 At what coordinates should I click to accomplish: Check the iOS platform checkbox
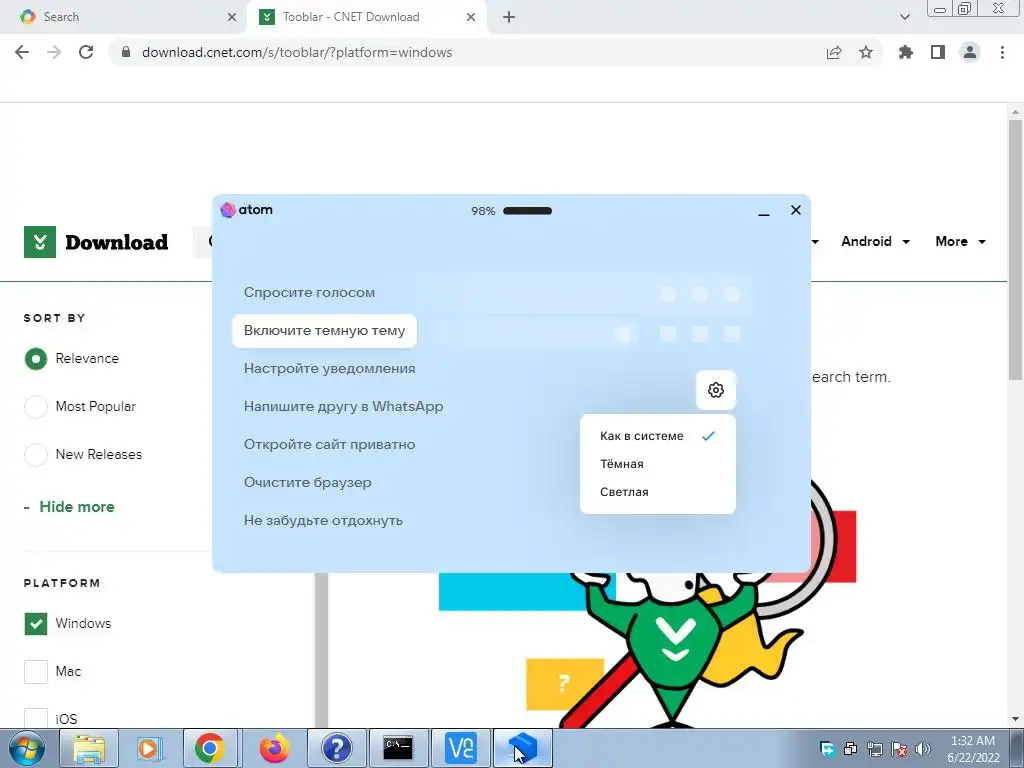point(36,718)
